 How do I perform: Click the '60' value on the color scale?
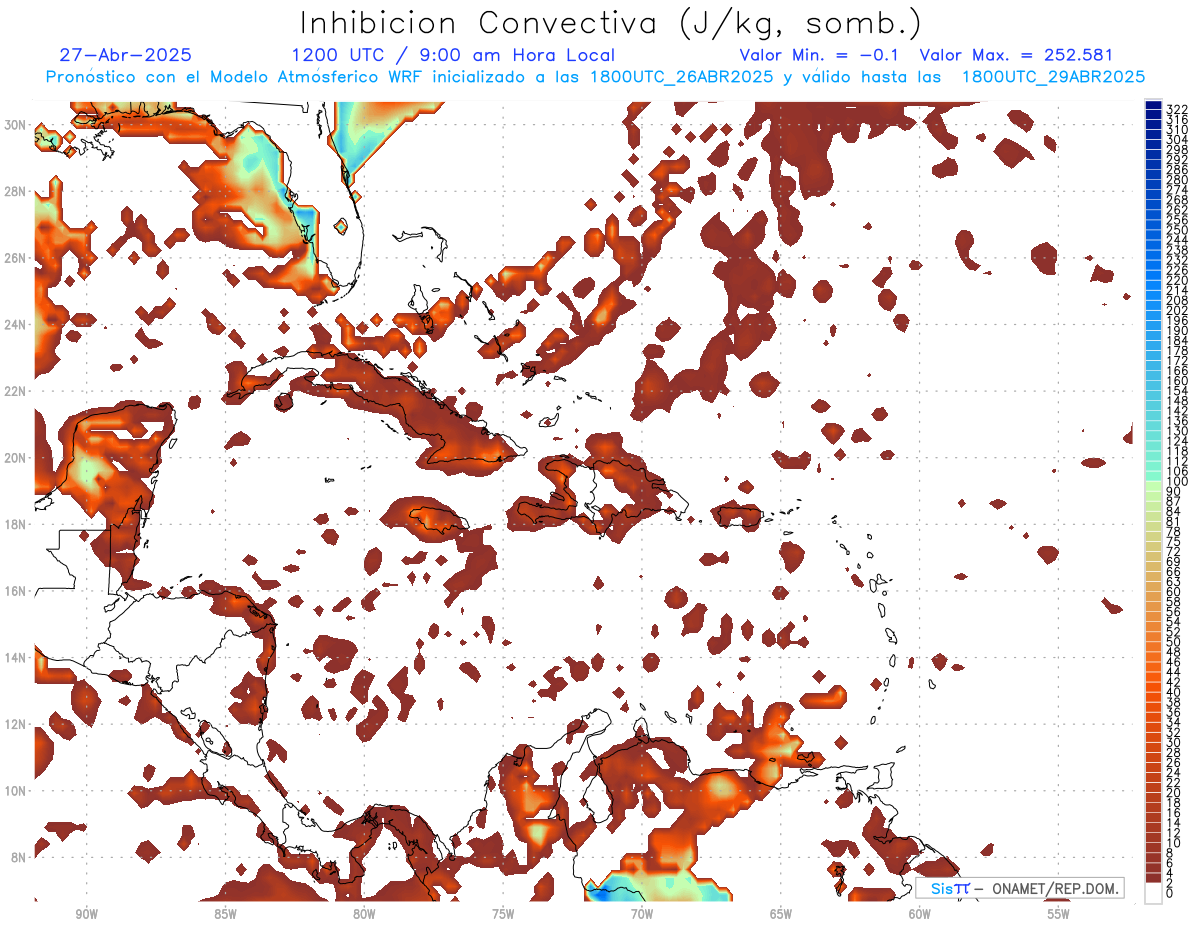tap(1173, 591)
